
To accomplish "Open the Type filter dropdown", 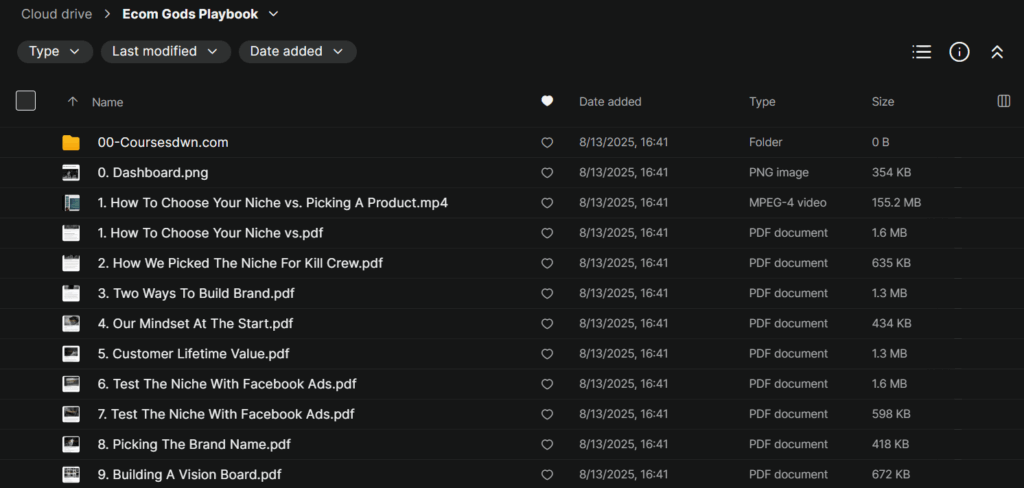I will pyautogui.click(x=55, y=52).
